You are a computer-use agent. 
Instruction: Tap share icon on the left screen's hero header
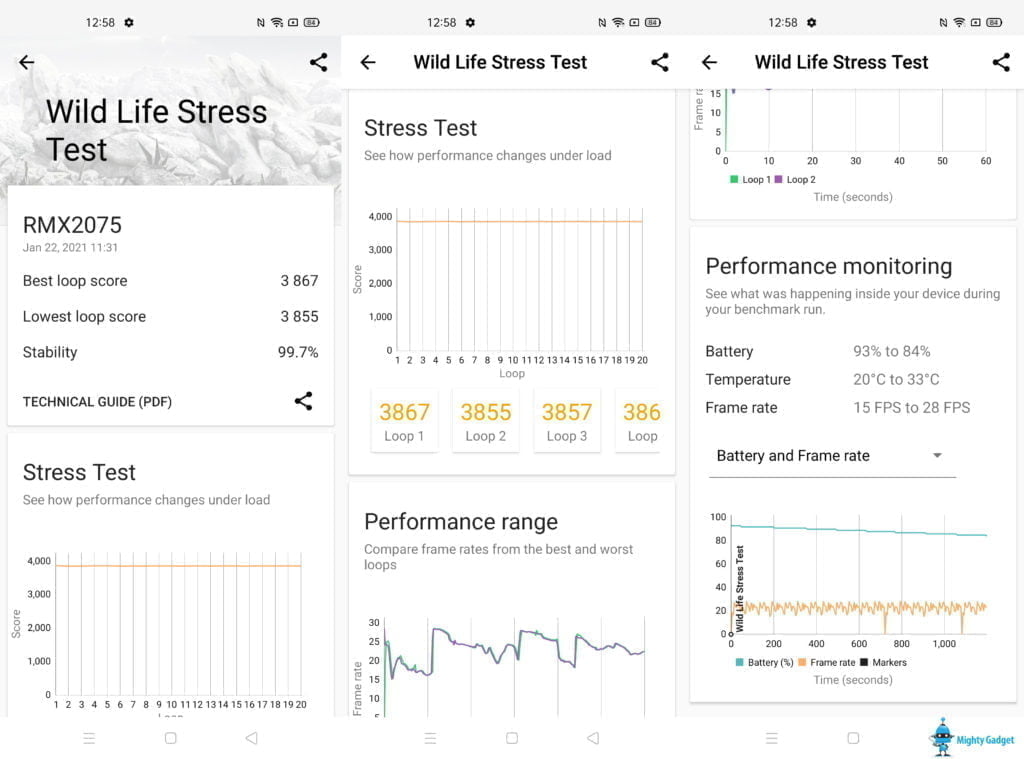(x=318, y=62)
